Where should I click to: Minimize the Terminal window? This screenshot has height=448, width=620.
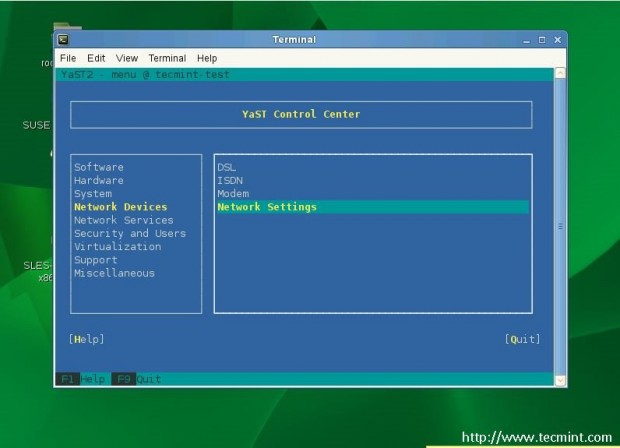(526, 40)
